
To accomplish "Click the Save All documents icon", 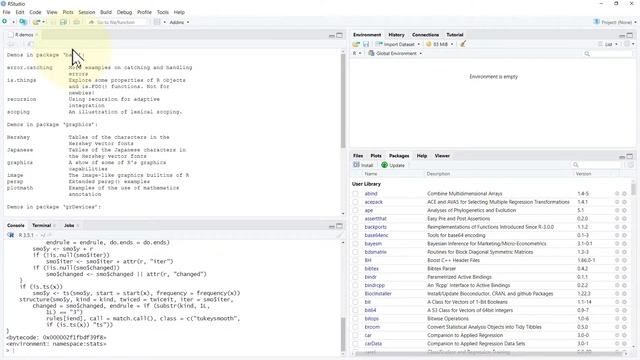I will (63, 22).
